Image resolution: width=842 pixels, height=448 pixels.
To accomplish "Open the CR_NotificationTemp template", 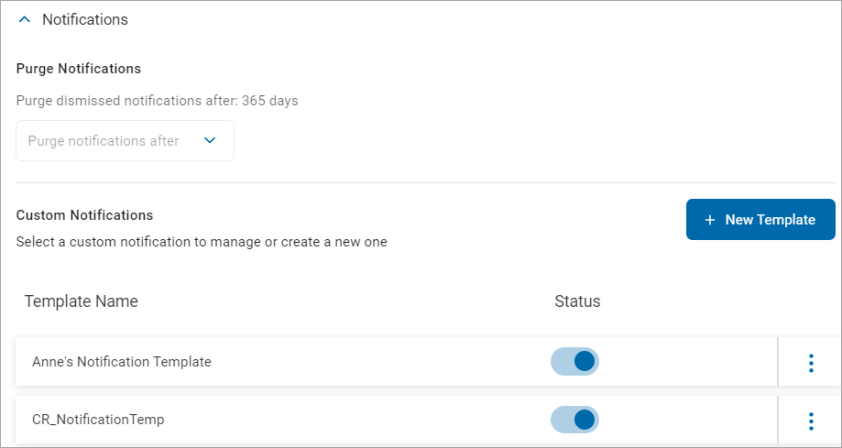I will pos(98,420).
